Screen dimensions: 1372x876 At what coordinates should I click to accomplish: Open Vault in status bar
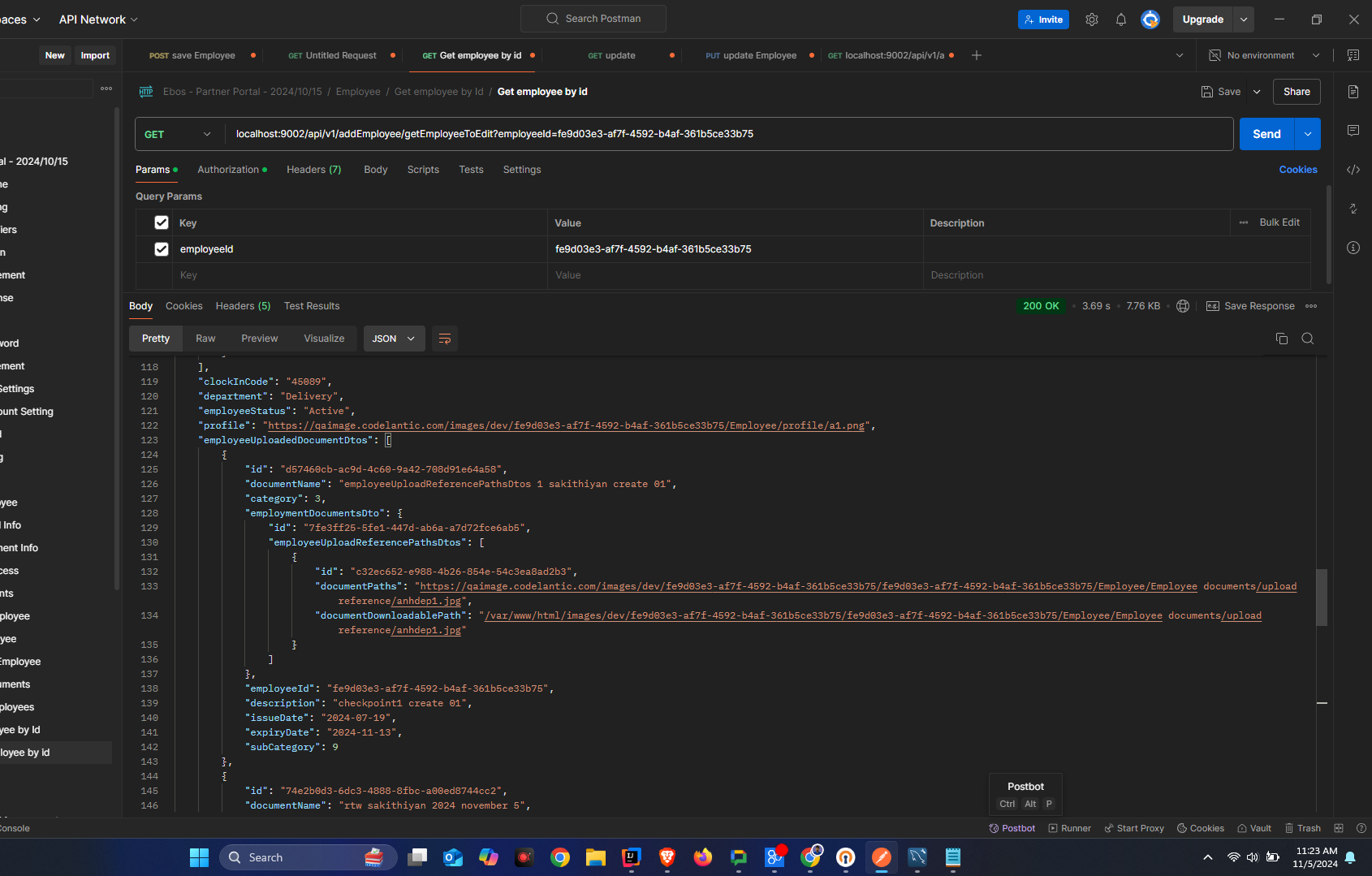point(1254,828)
